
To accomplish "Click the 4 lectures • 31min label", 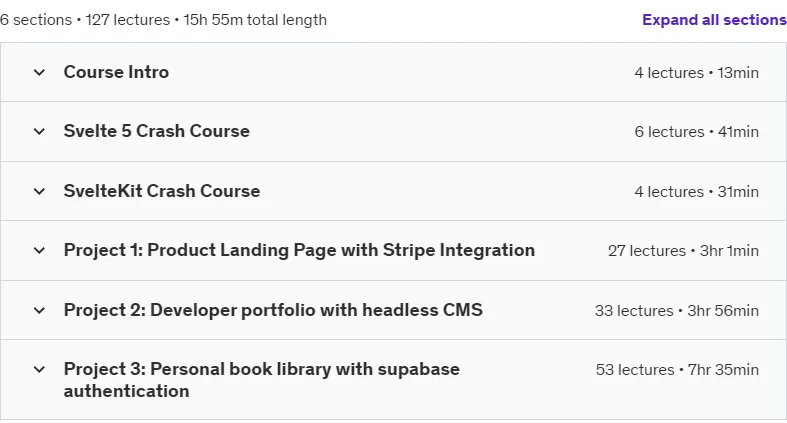I will (696, 192).
